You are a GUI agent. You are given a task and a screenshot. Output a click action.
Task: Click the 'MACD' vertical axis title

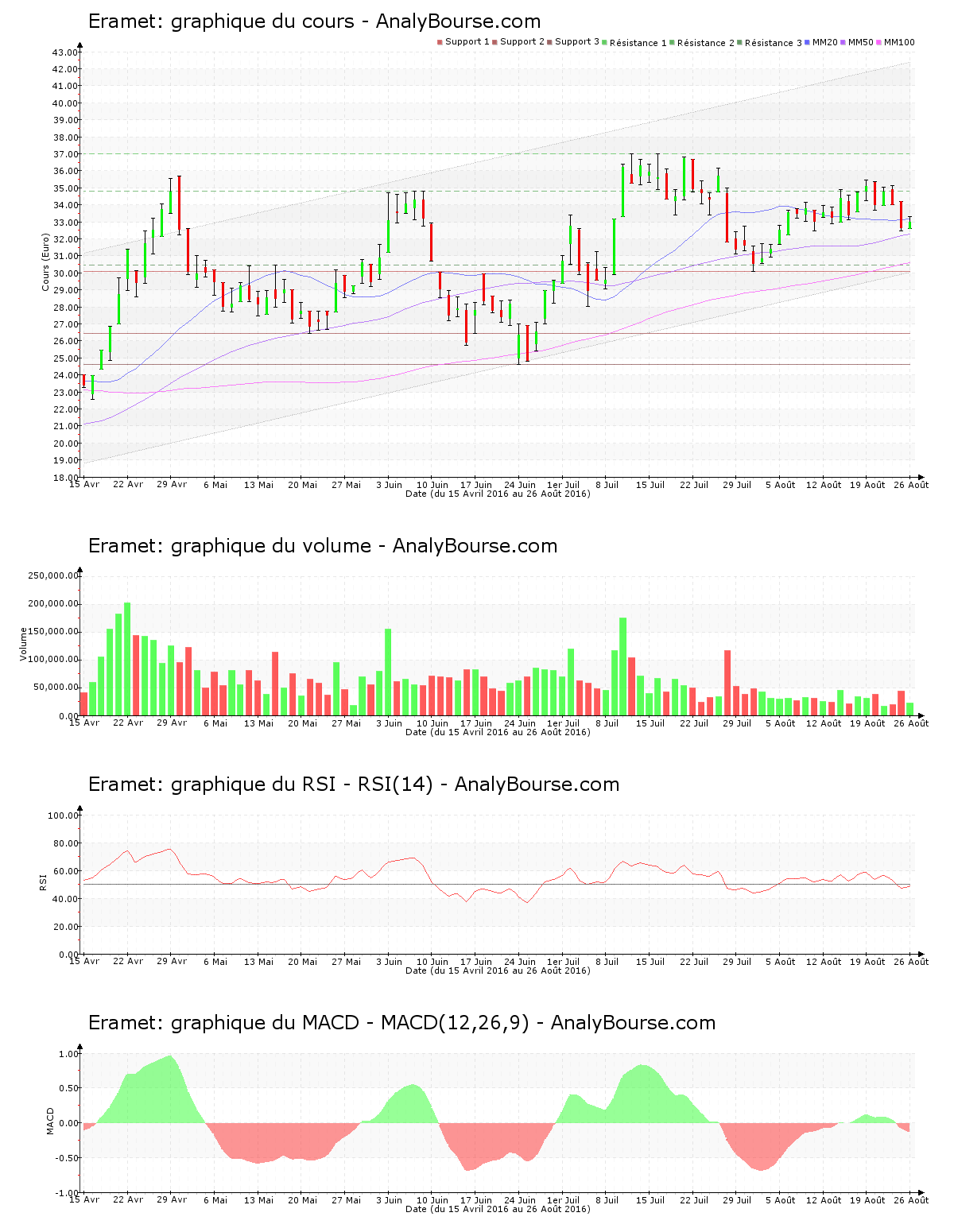[50, 1121]
